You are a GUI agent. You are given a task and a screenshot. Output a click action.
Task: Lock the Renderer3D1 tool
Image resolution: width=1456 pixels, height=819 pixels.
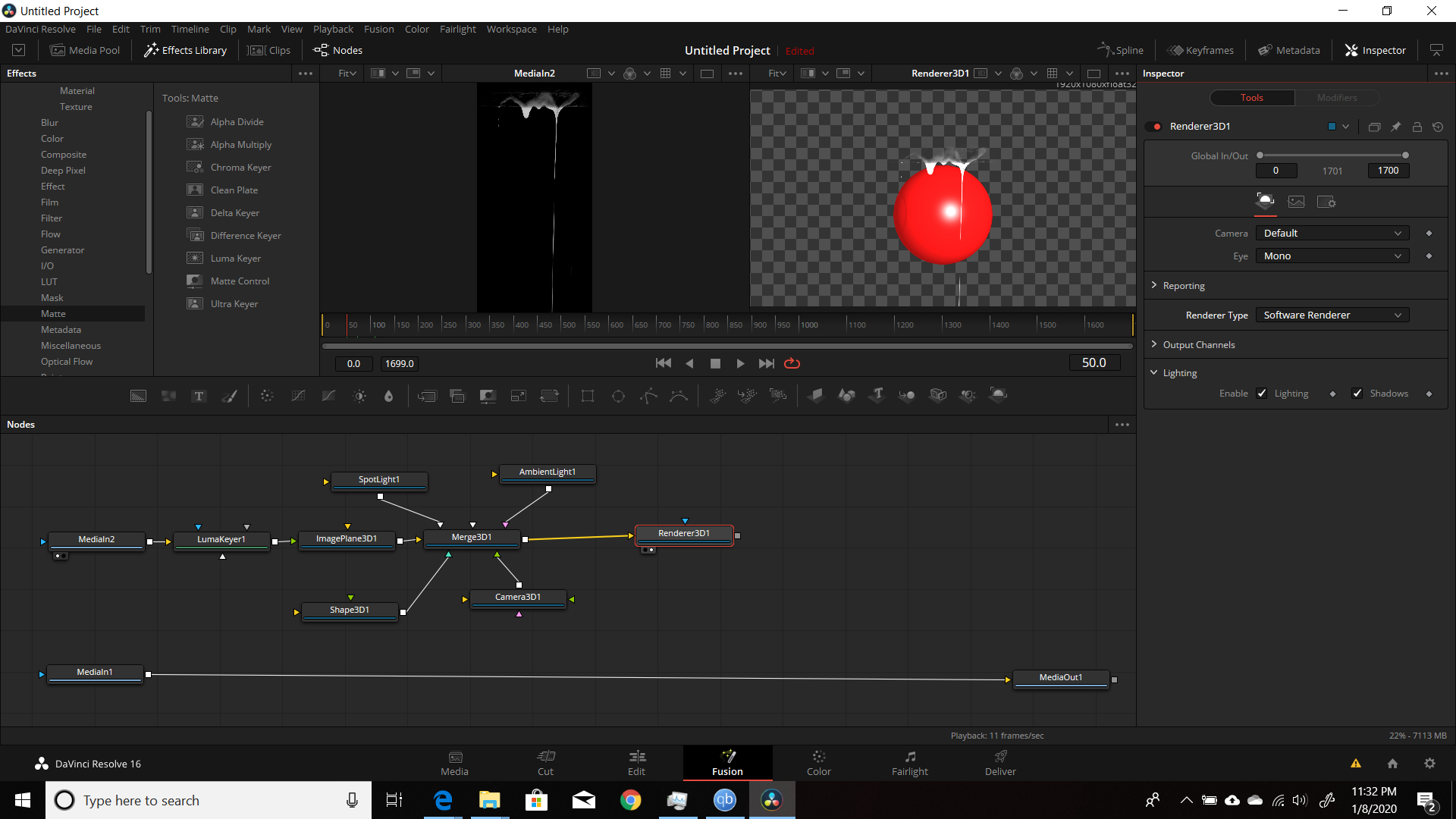(1417, 127)
